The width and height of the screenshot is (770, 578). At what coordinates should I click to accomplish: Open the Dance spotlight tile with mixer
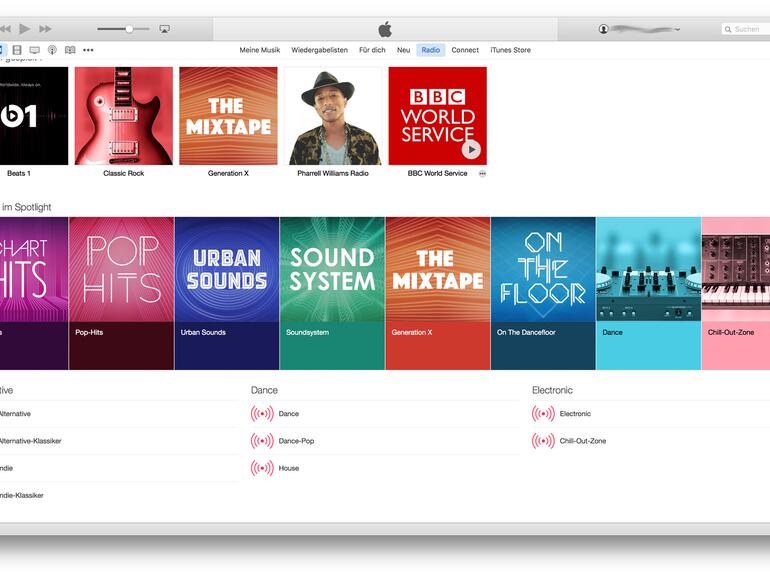coord(649,293)
